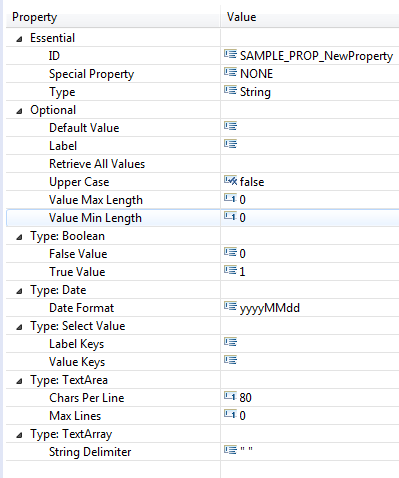
Task: Select the Upper Case property row
Action: point(202,182)
